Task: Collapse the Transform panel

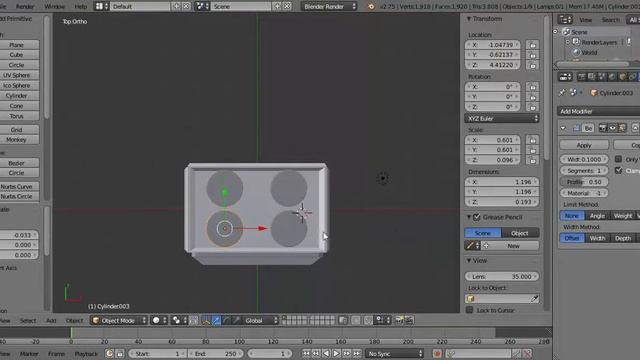Action: [469, 19]
